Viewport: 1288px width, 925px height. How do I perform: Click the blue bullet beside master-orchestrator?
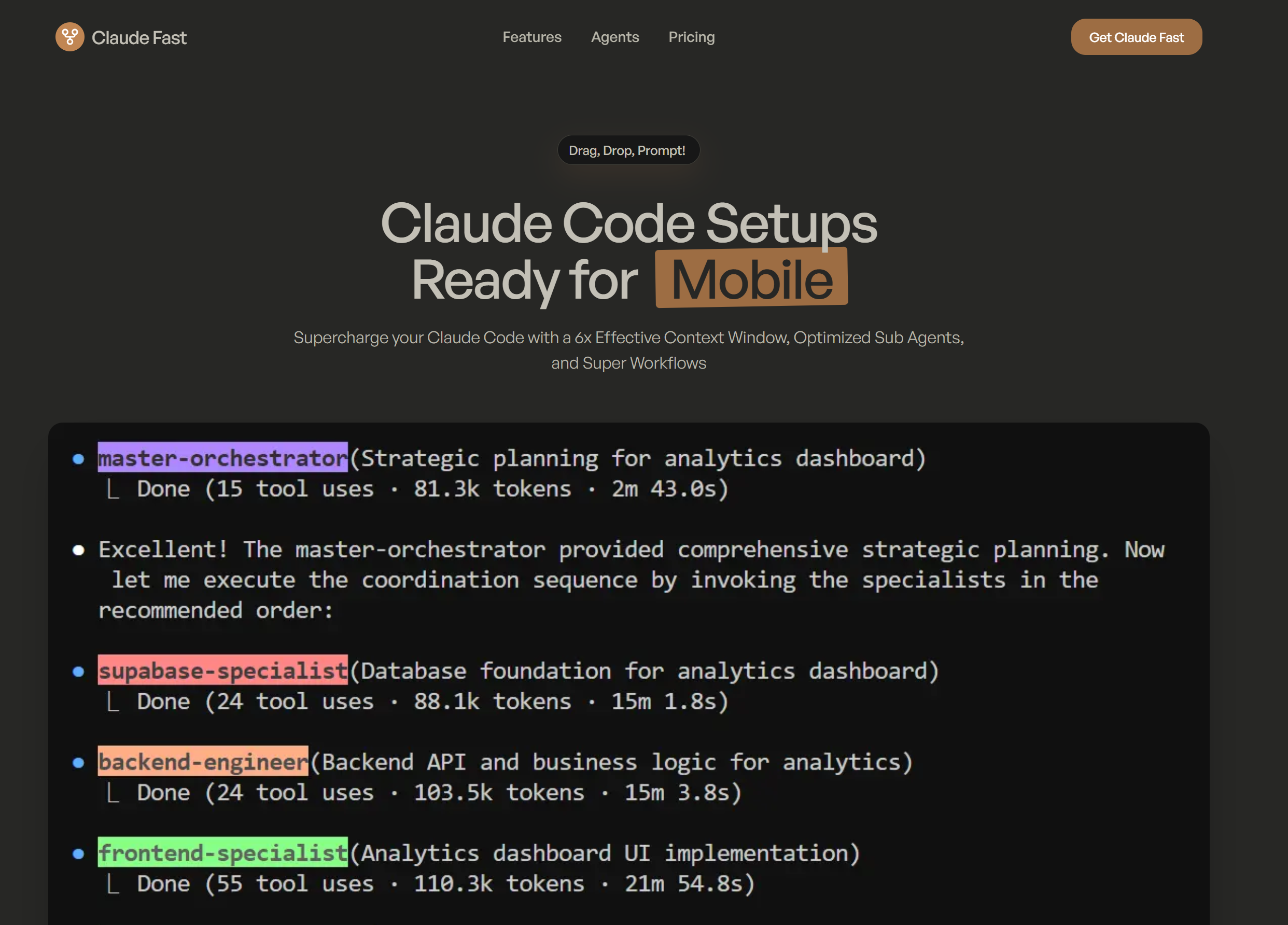coord(78,459)
